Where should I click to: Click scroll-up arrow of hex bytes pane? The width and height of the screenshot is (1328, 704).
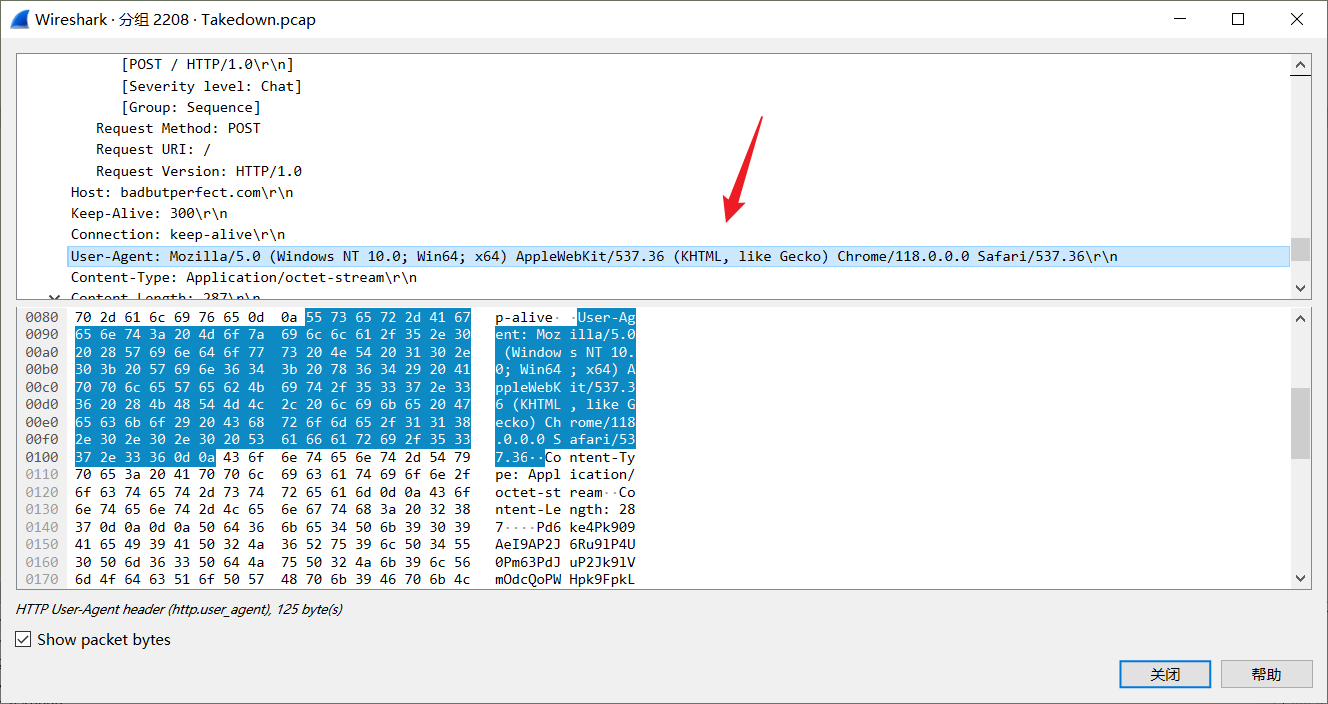(x=1301, y=319)
